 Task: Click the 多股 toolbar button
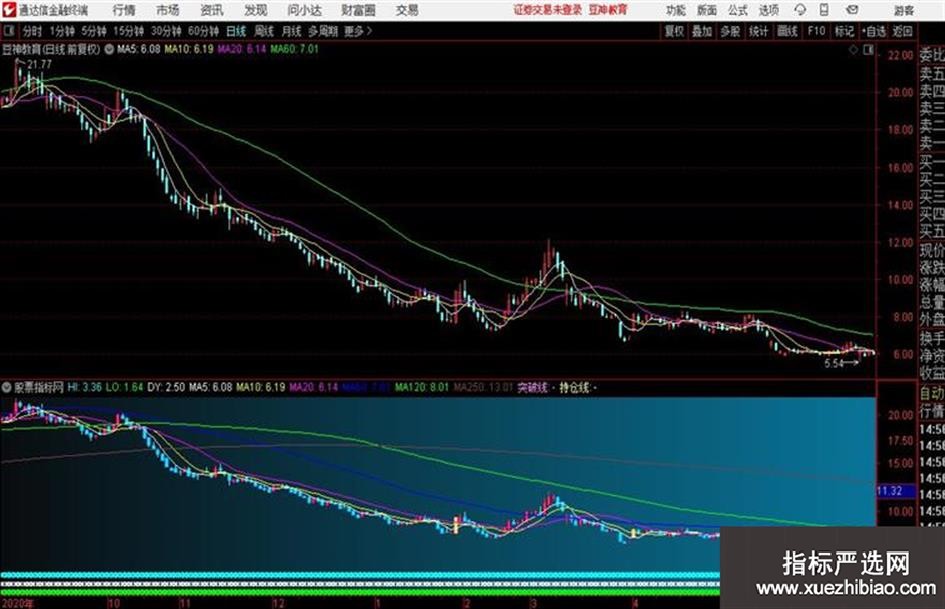pyautogui.click(x=730, y=31)
